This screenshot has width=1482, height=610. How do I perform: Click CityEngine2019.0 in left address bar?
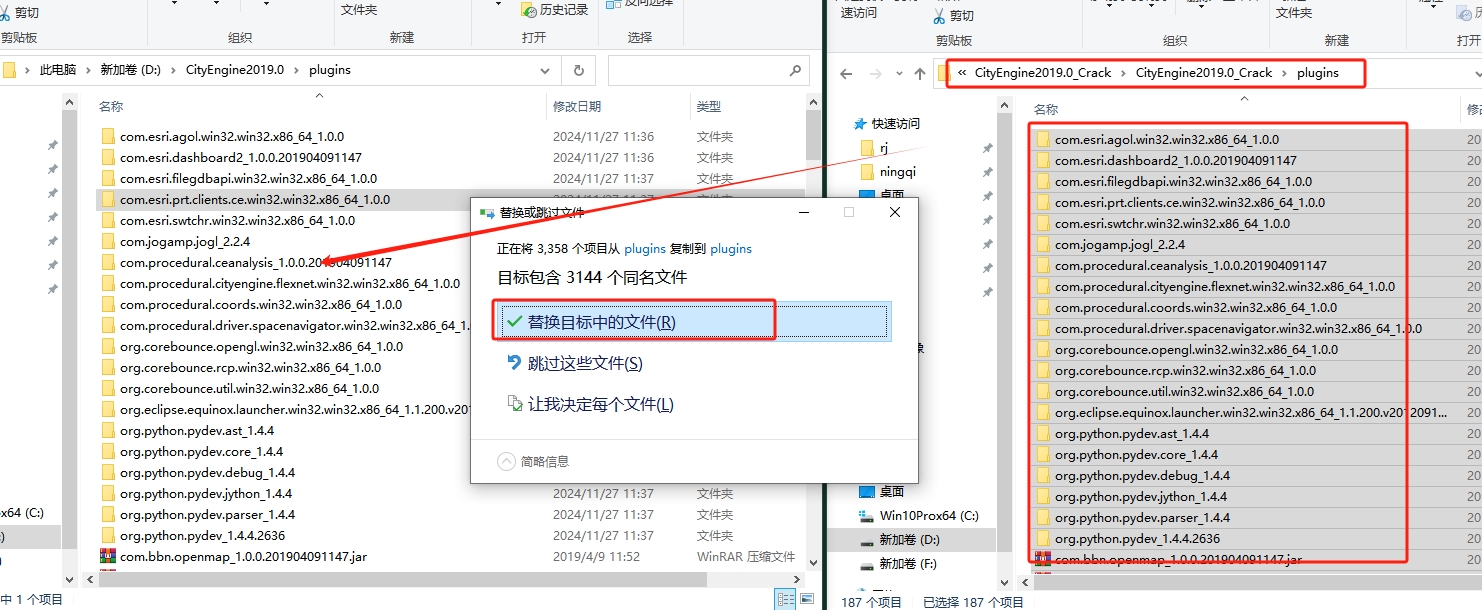tap(235, 70)
